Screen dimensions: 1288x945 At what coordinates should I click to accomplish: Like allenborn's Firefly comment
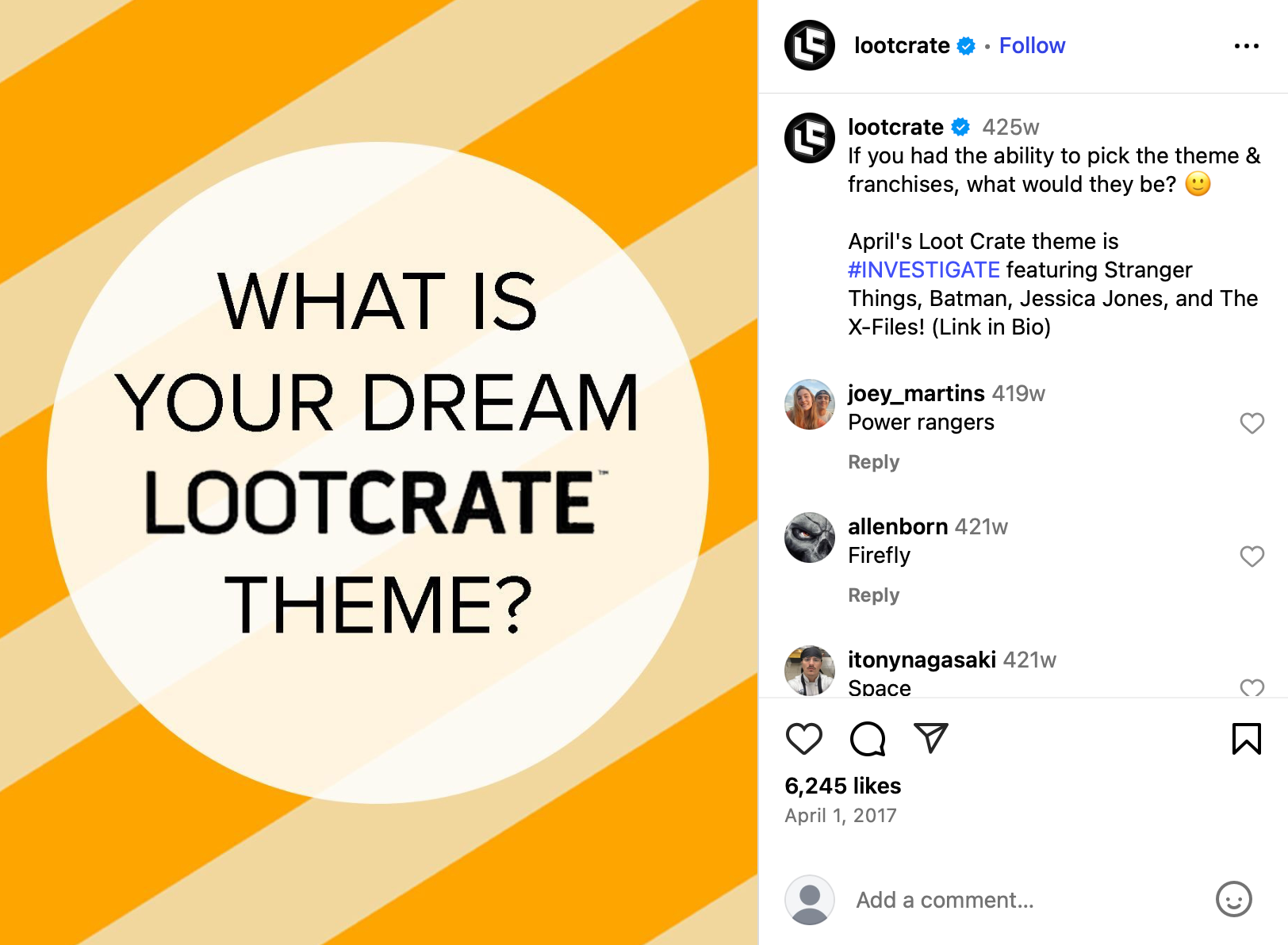tap(1252, 557)
